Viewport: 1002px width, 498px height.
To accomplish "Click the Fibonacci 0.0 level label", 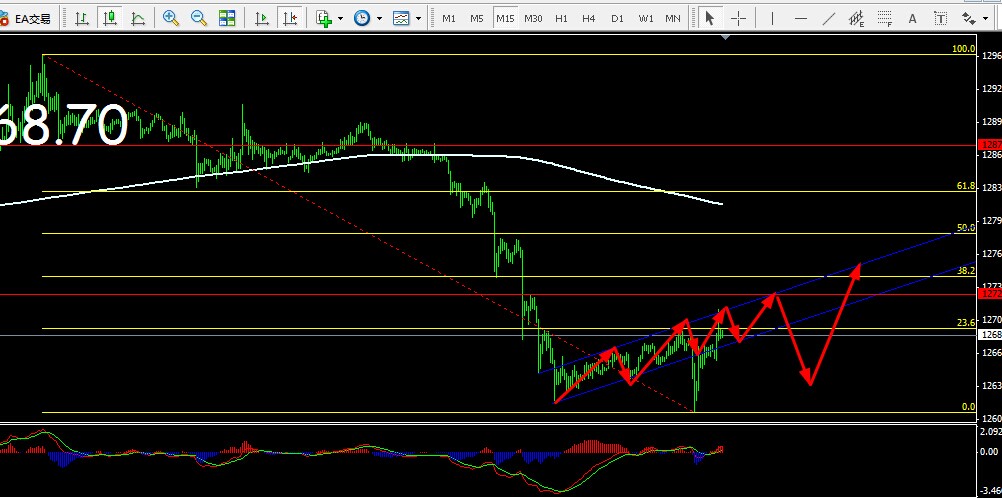I will click(x=969, y=407).
